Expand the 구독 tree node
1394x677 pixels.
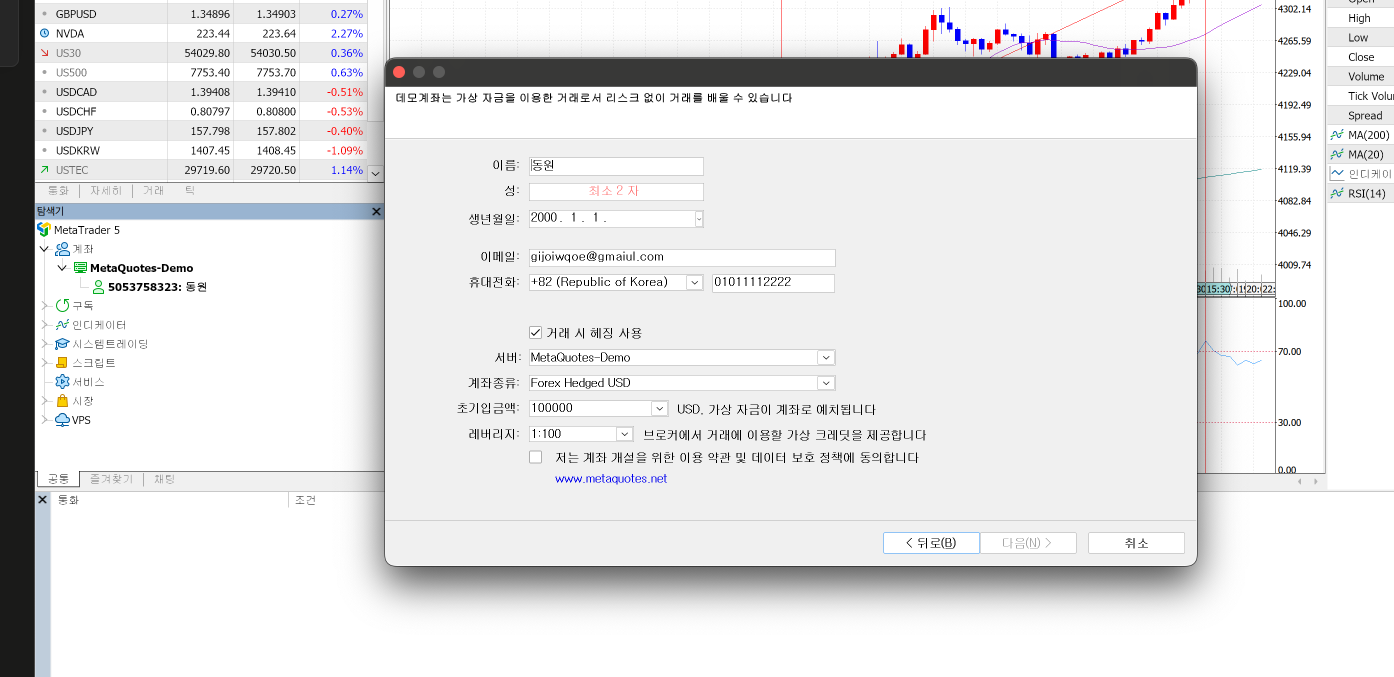point(44,306)
